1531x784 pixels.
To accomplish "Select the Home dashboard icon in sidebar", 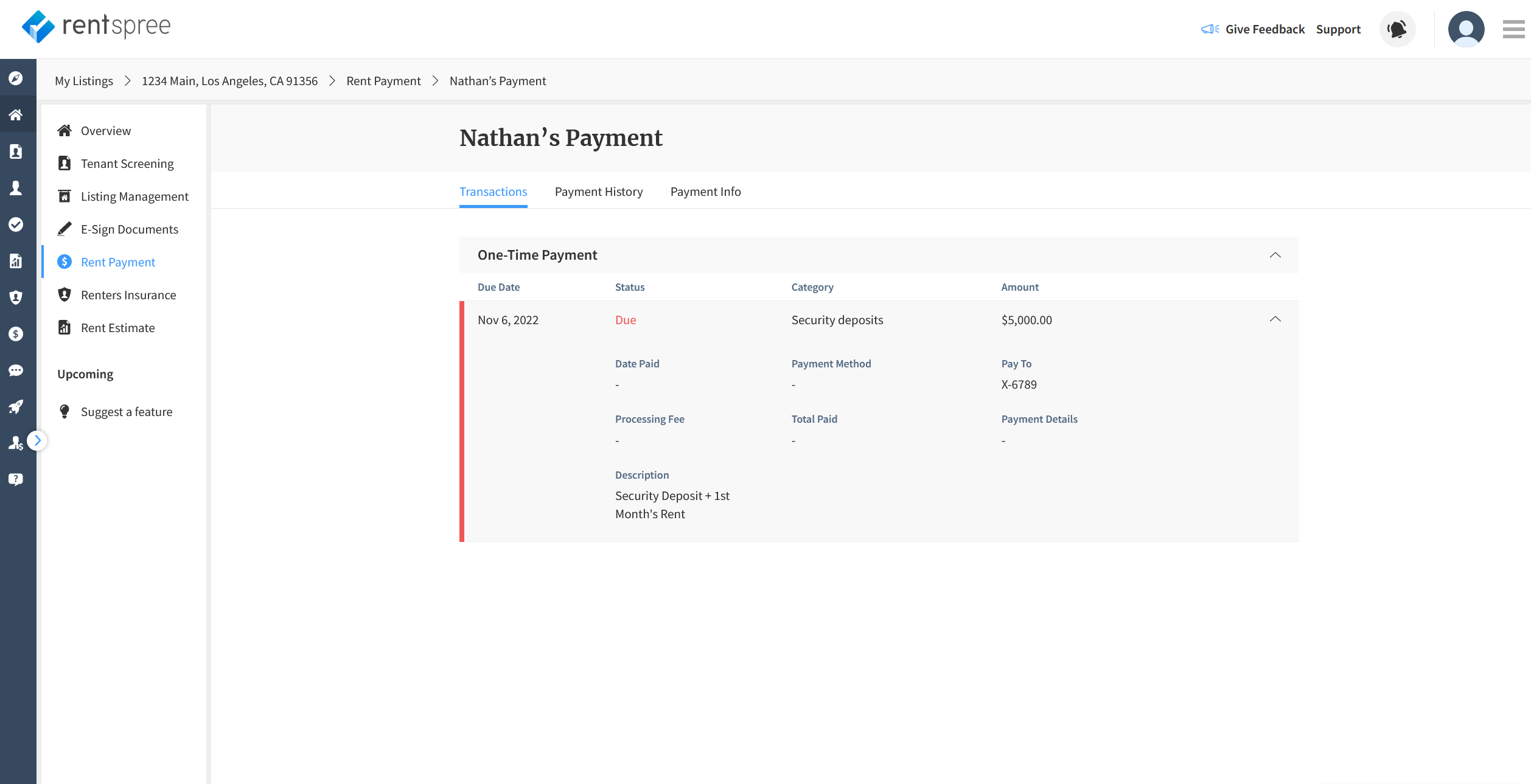I will click(x=16, y=114).
